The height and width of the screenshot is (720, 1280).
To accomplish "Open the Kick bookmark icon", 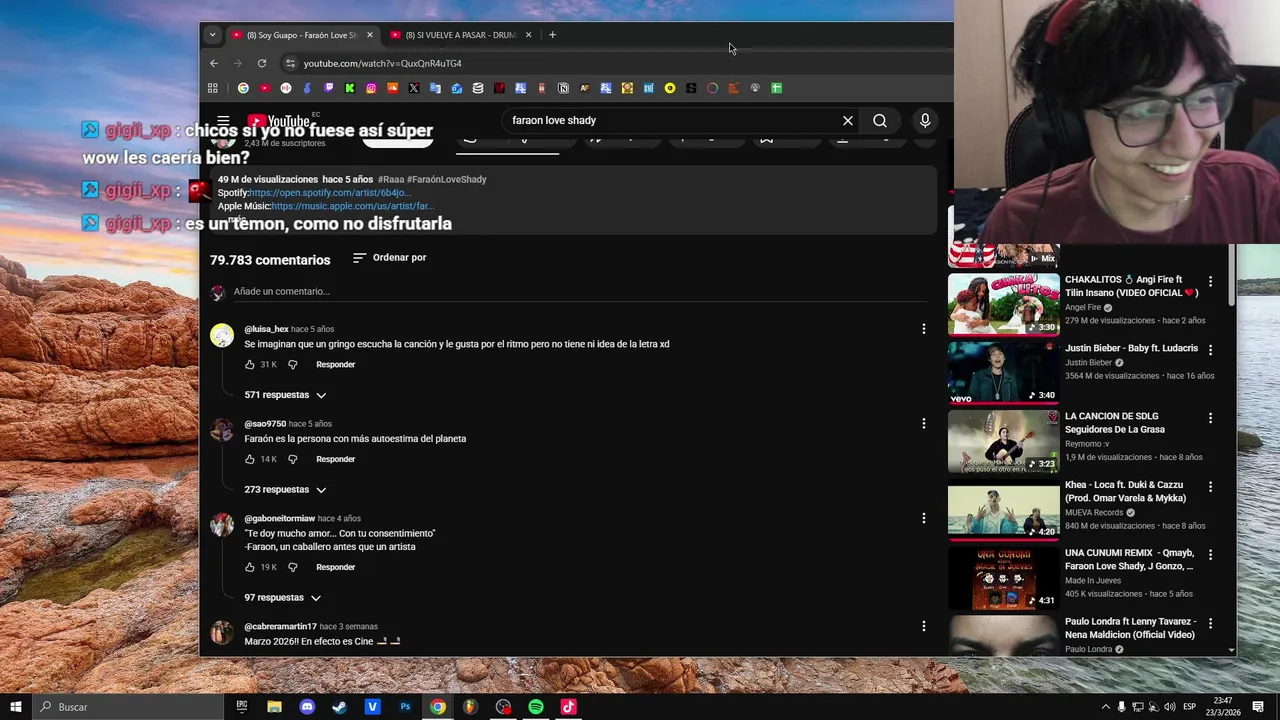I will (x=350, y=88).
